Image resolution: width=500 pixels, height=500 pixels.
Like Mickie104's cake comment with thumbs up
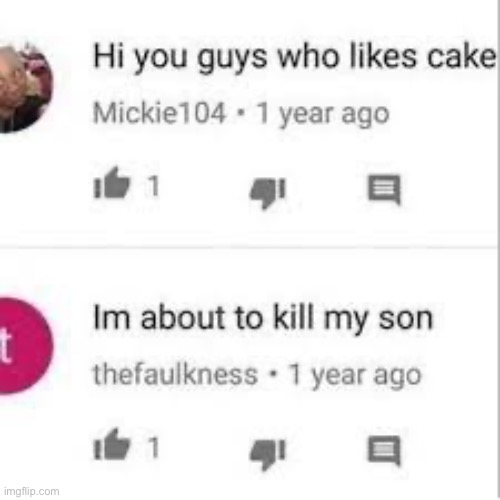click(112, 183)
